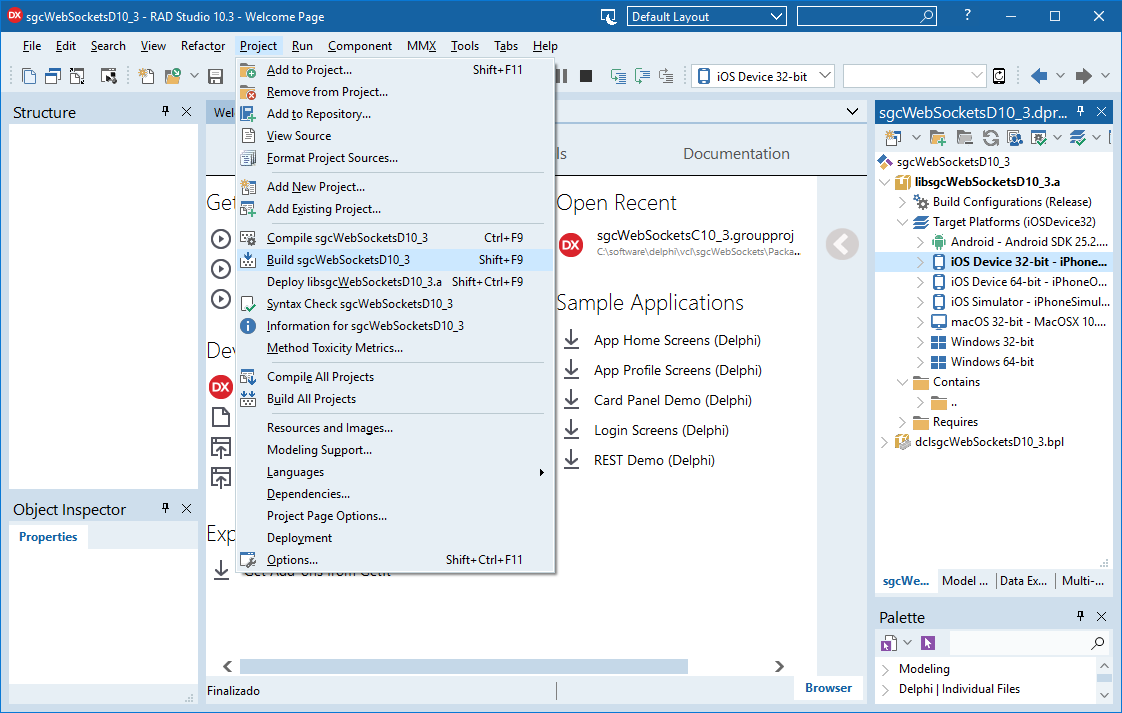The height and width of the screenshot is (713, 1122).
Task: Click the Save toolbar icon
Action: point(215,76)
